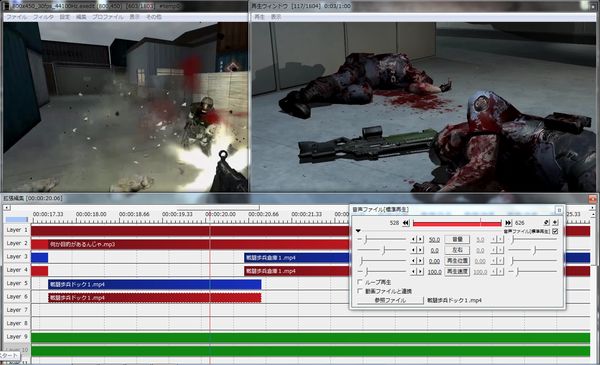Enable the 動画ファイルと連携 checkbox
The image size is (600, 365).
360,291
